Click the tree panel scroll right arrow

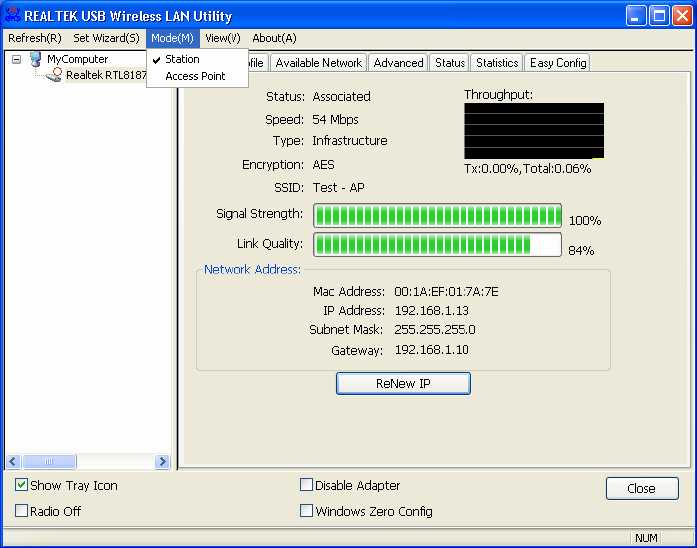click(162, 461)
